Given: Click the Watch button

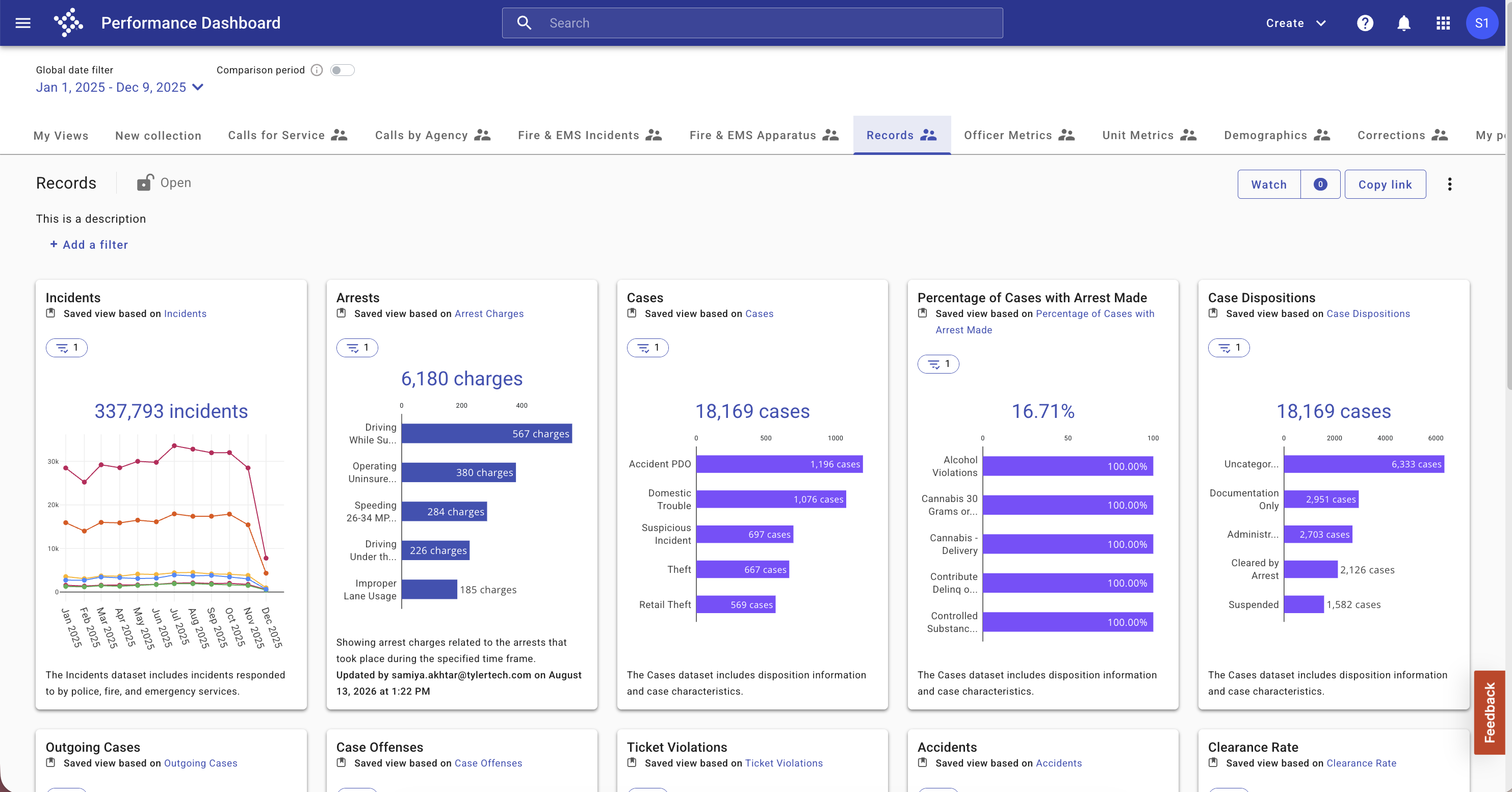Looking at the screenshot, I should tap(1268, 184).
